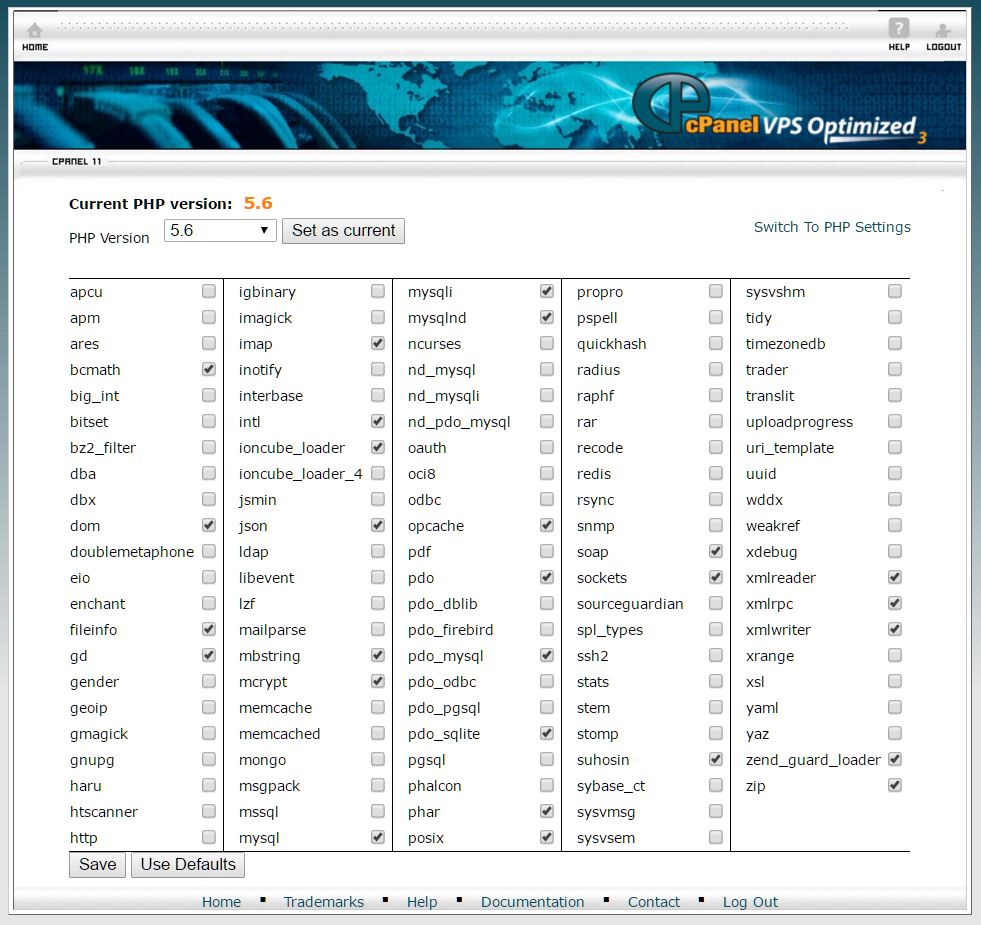Enable the xdebug extension checkbox

pyautogui.click(x=895, y=551)
